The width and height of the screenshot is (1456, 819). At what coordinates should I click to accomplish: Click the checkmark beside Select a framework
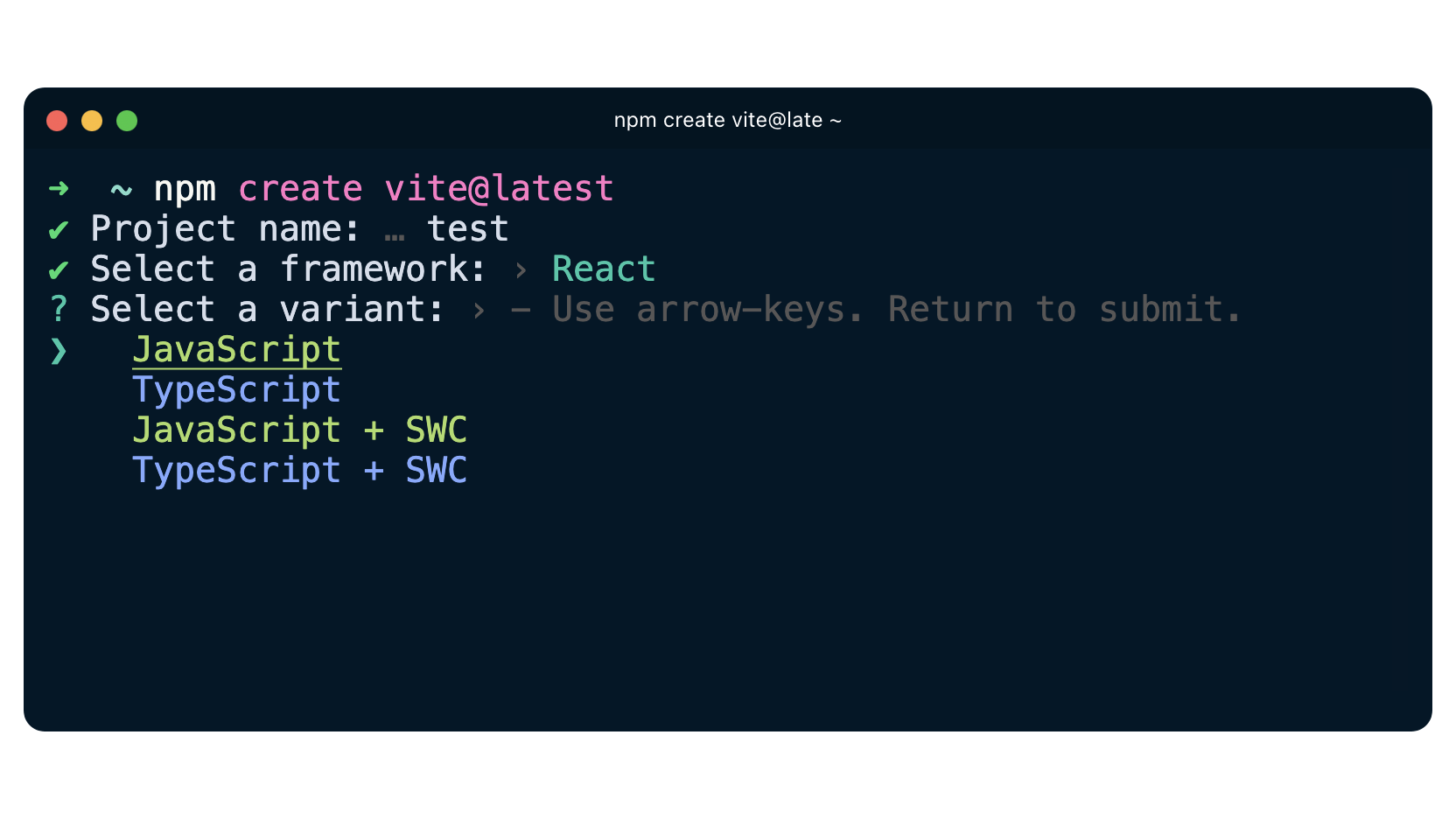[59, 270]
